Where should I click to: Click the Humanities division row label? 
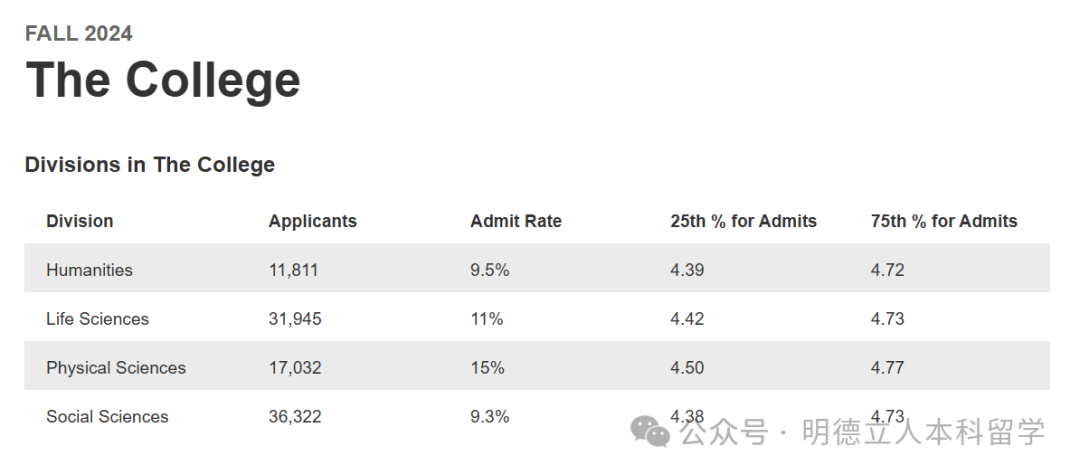click(89, 270)
